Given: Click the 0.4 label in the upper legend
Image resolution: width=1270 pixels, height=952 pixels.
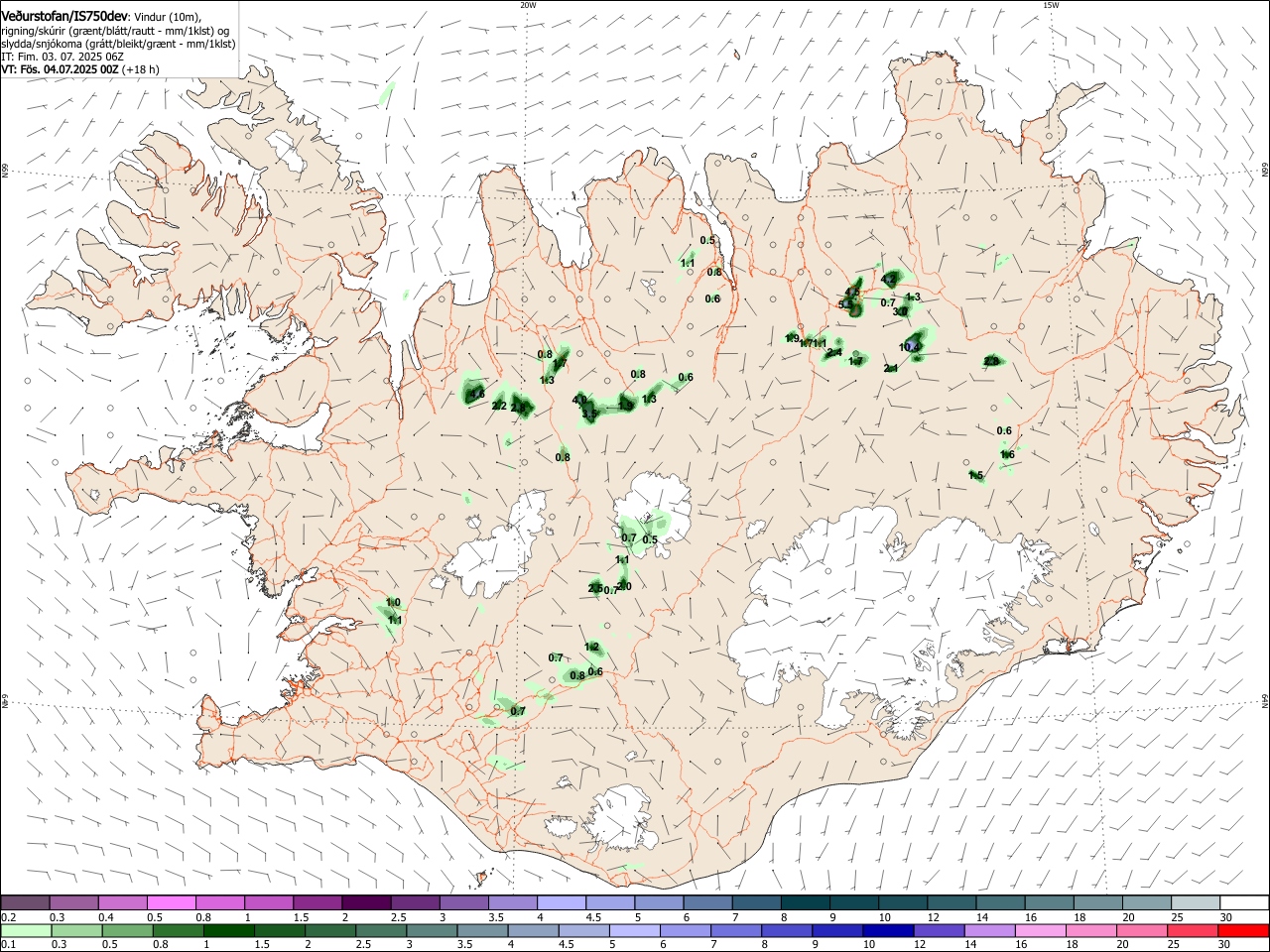Looking at the screenshot, I should pos(106,917).
